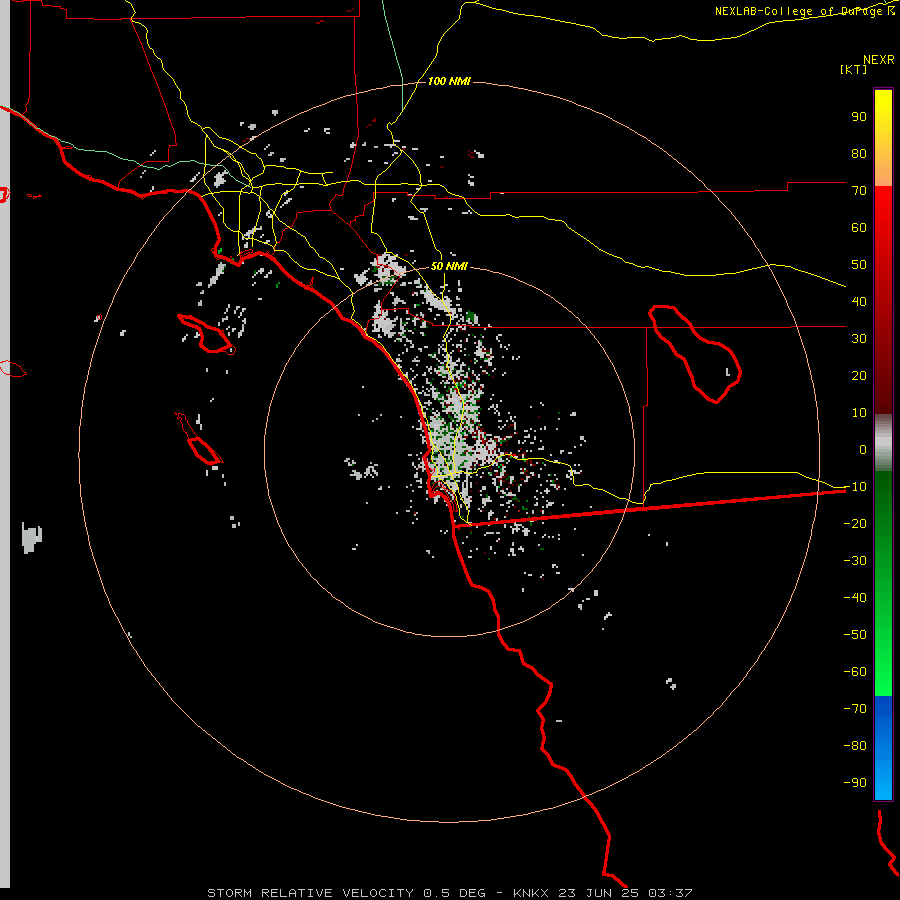Click the [KT] units label
Screen dimensions: 900x900
pyautogui.click(x=854, y=69)
